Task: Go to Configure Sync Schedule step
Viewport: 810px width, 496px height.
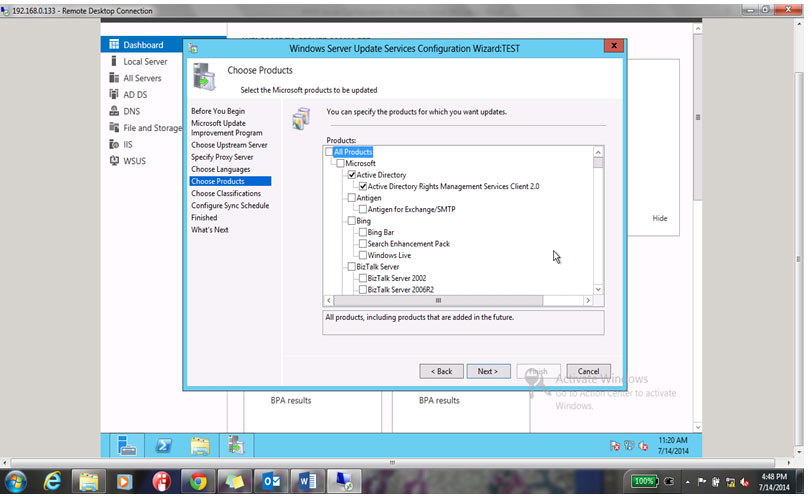Action: (230, 206)
